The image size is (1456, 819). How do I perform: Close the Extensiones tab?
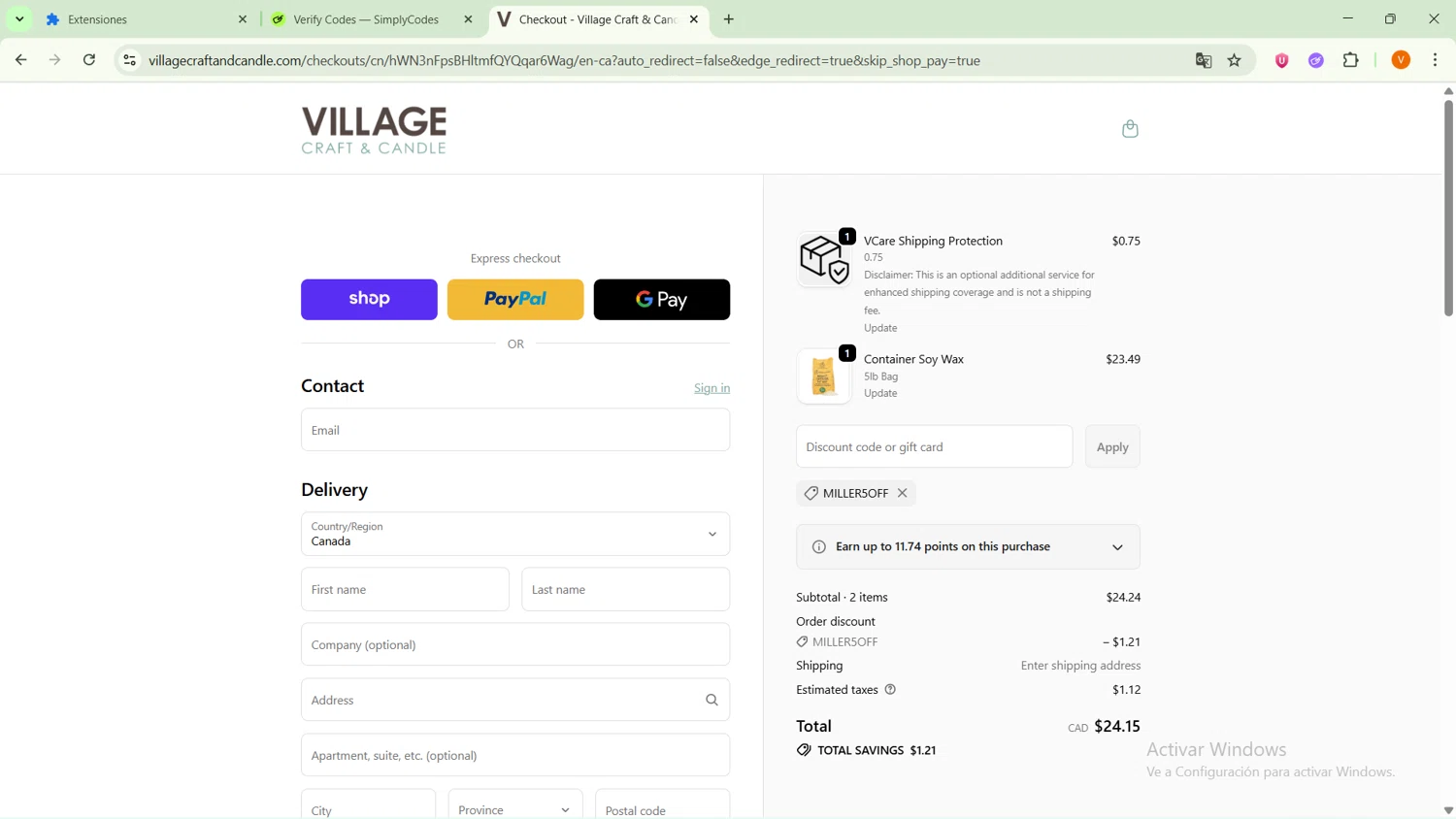(x=243, y=19)
